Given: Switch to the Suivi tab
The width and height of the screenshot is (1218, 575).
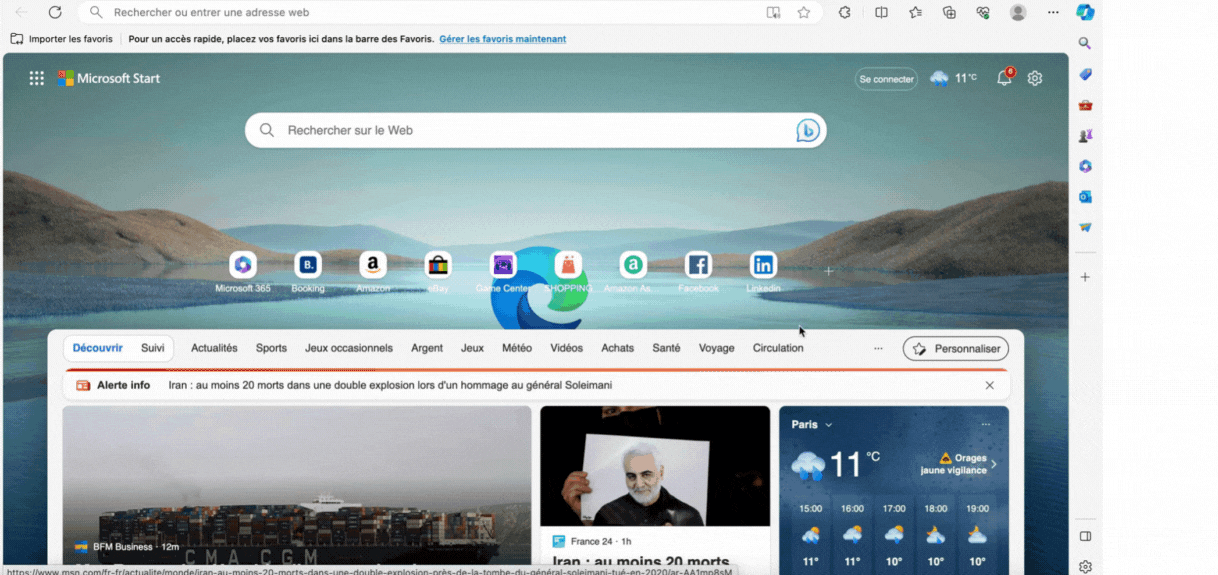Looking at the screenshot, I should (x=153, y=348).
